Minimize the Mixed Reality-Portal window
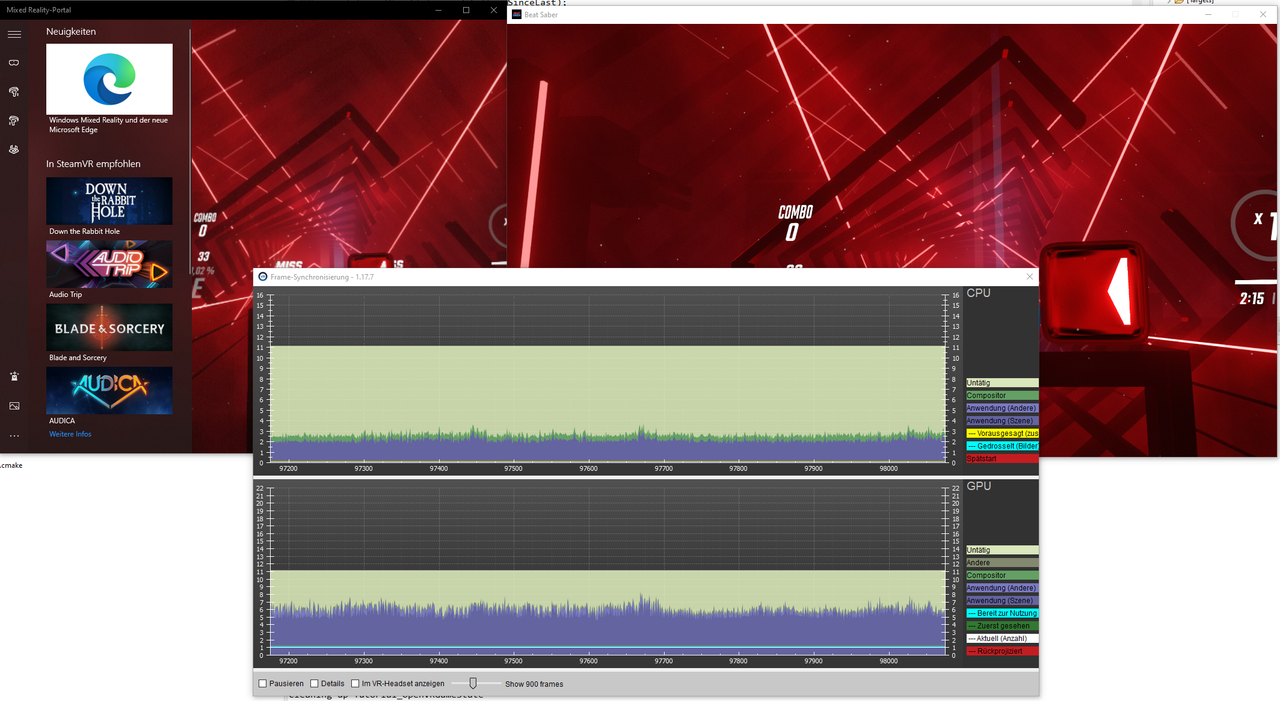 438,10
